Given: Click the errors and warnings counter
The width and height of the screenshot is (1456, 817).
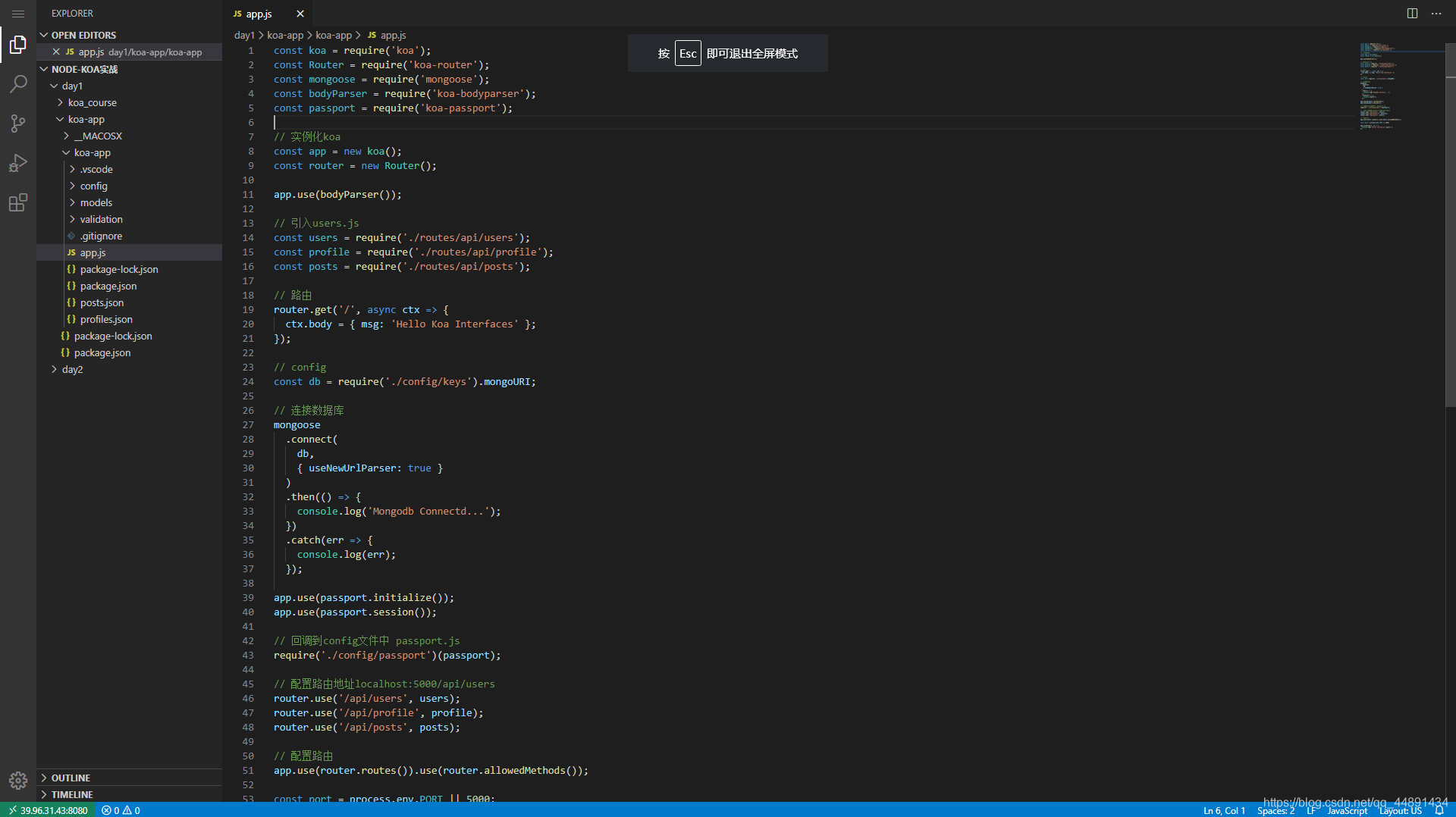Looking at the screenshot, I should point(121,810).
